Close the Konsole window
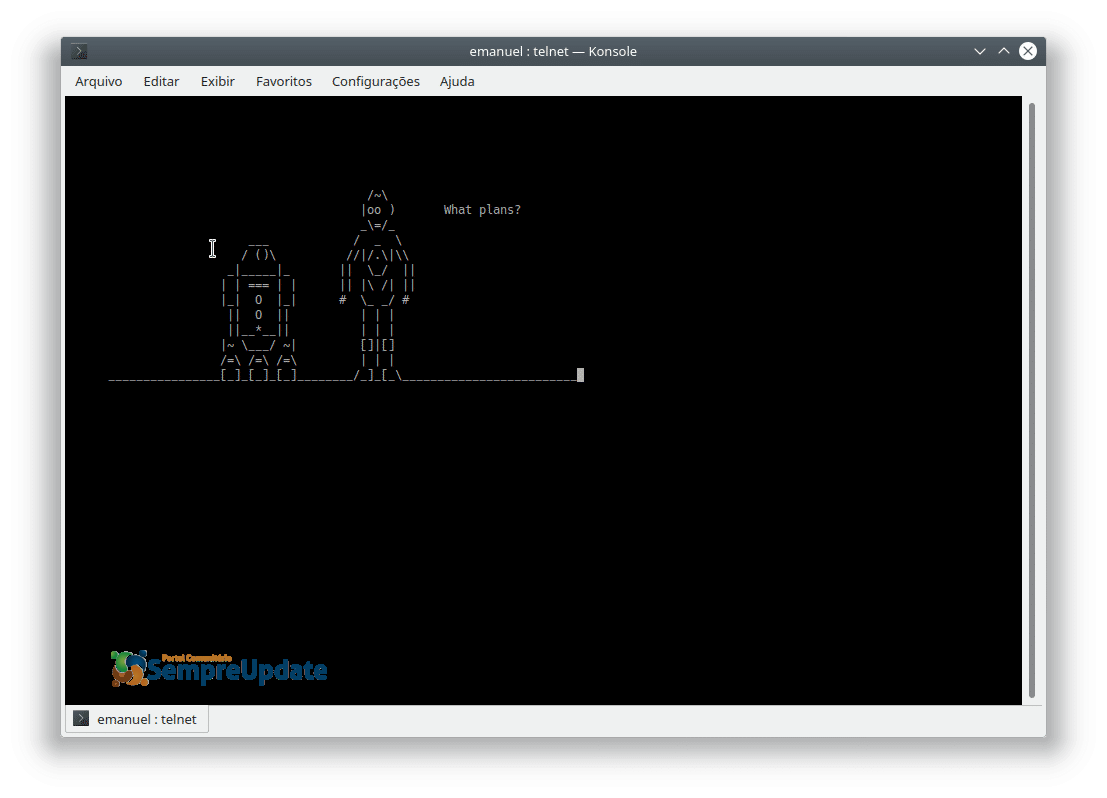Image resolution: width=1107 pixels, height=798 pixels. [x=1028, y=51]
